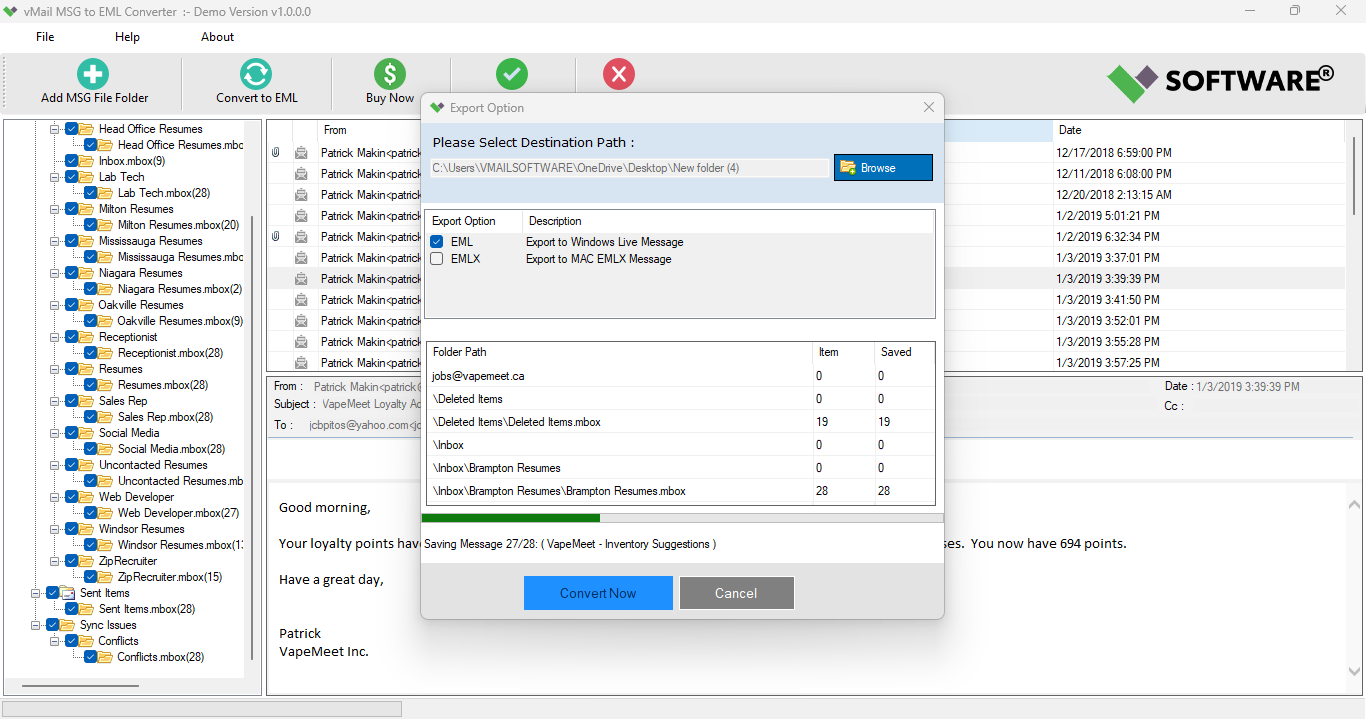Click the red X toolbar icon

pyautogui.click(x=618, y=74)
